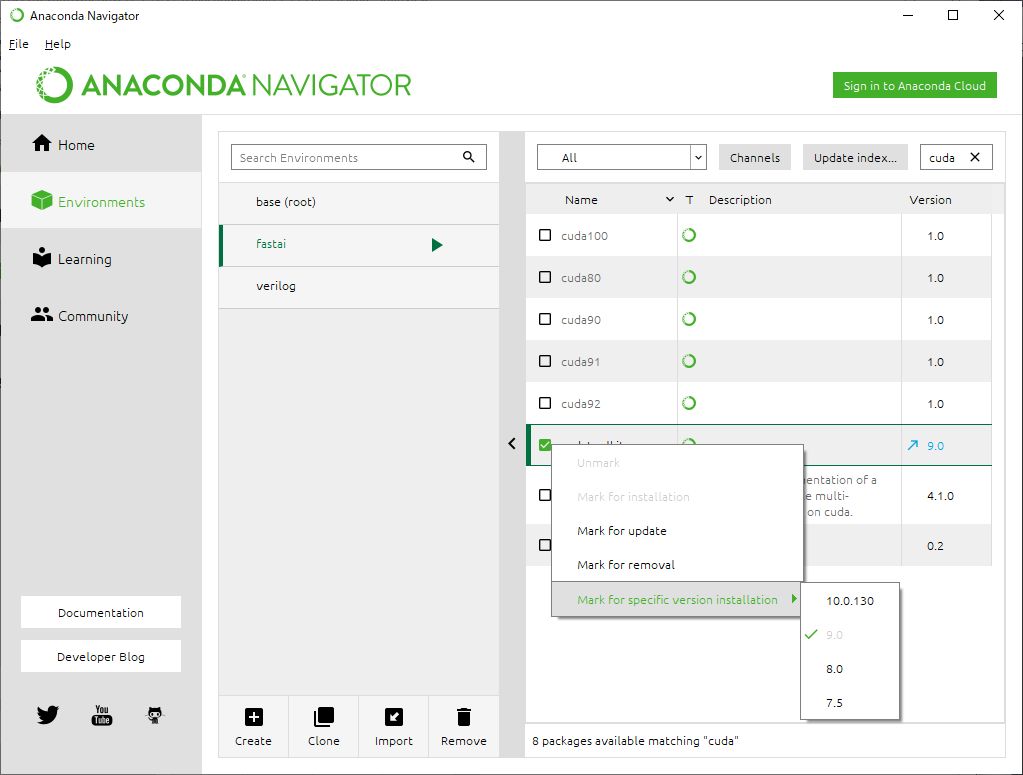This screenshot has width=1023, height=775.
Task: Open the Help menu
Action: tap(57, 44)
